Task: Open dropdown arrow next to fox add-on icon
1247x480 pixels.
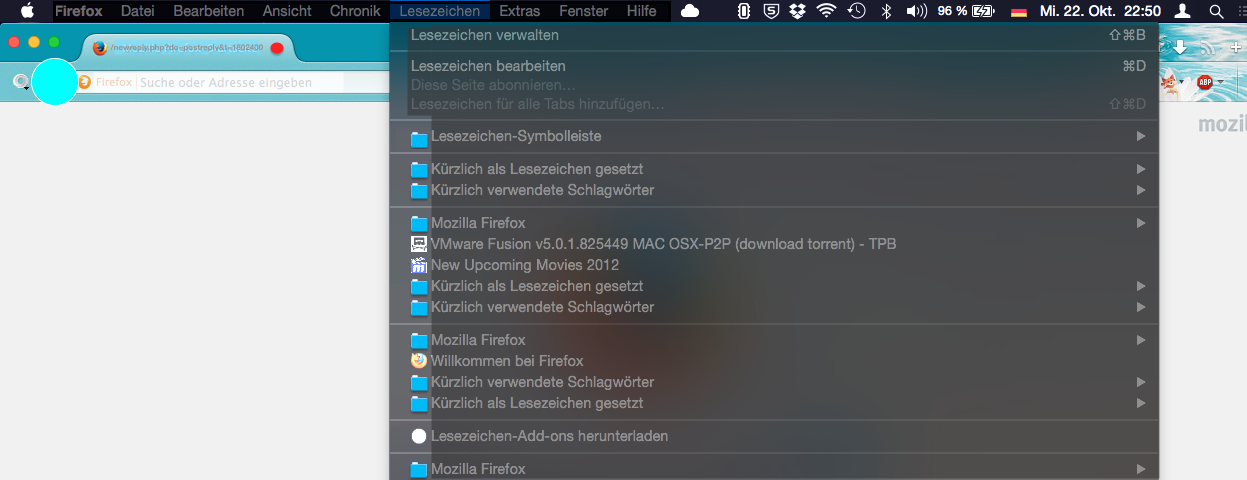Action: (1182, 83)
